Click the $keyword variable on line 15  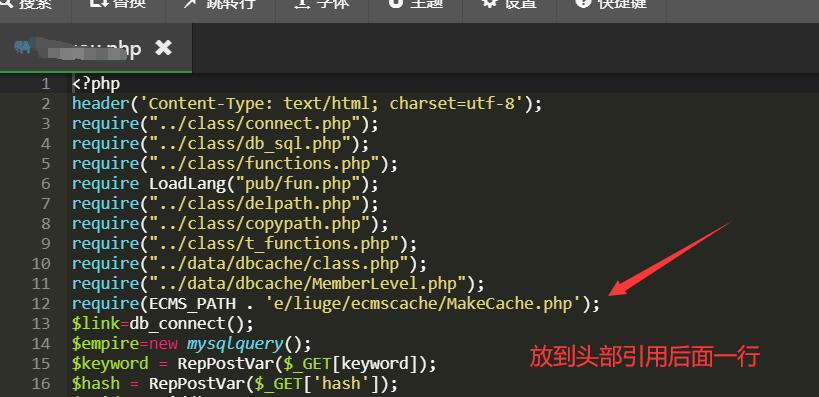110,363
